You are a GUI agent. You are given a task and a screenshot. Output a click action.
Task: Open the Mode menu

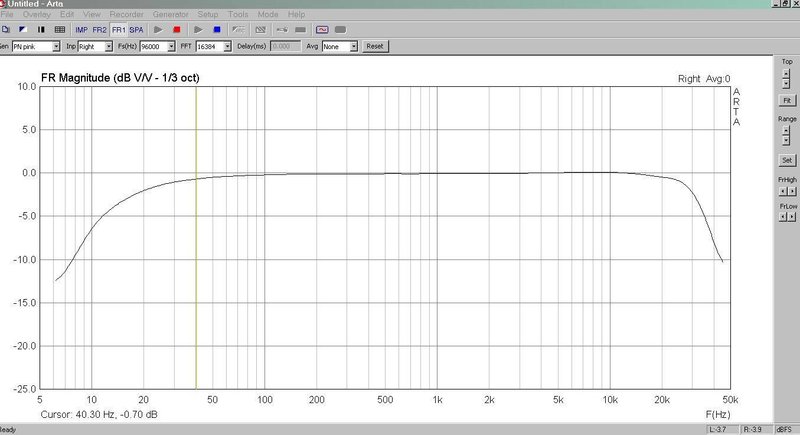coord(268,14)
